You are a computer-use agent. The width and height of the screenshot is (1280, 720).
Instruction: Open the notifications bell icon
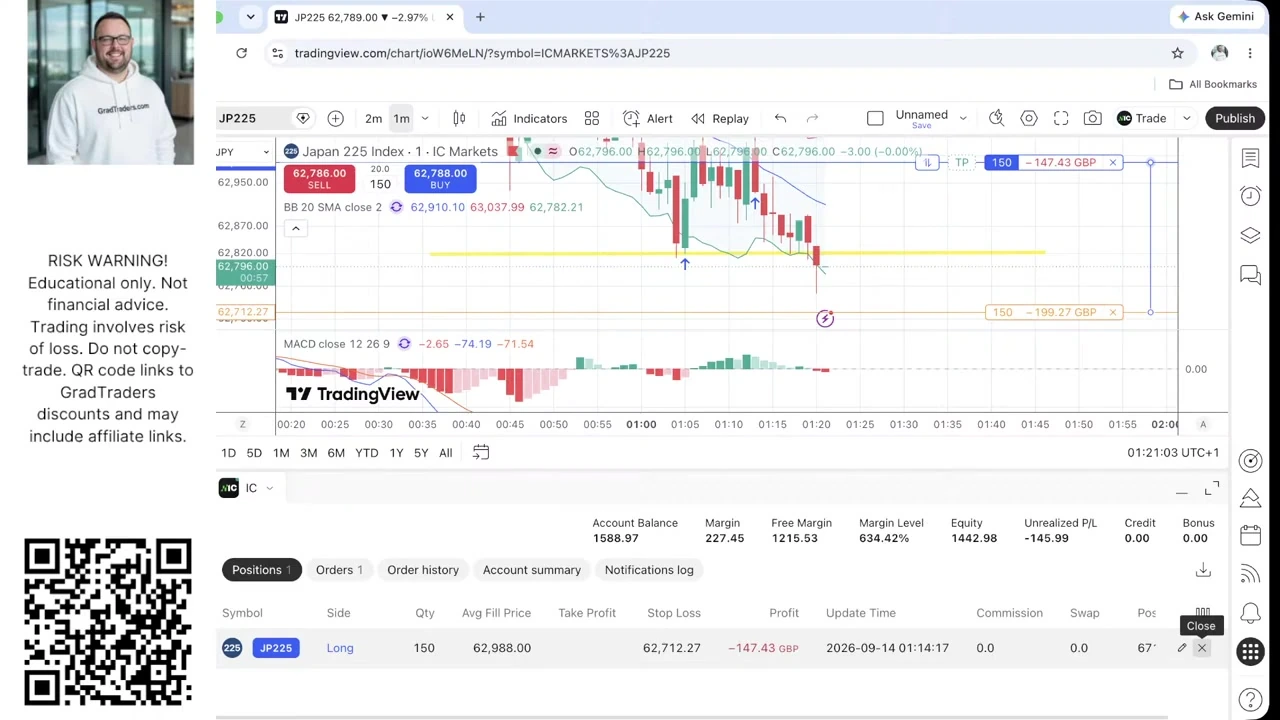tap(1250, 612)
